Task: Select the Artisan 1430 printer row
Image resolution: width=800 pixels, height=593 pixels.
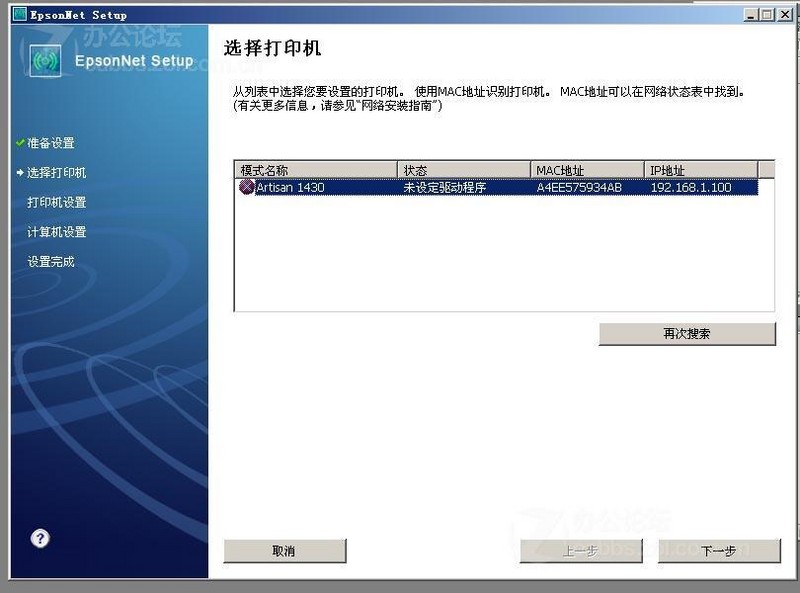Action: point(496,187)
